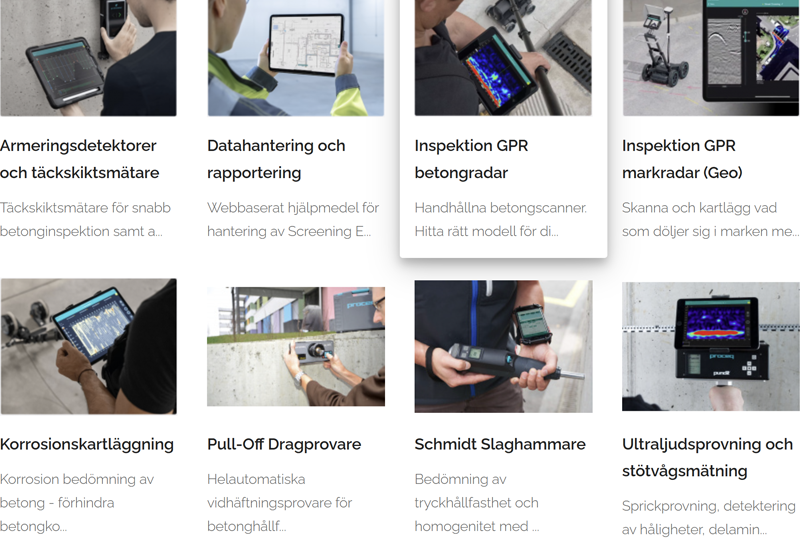Click description starting 'Webbaserat hjälpmedel för'
This screenshot has width=800, height=545.
293,219
